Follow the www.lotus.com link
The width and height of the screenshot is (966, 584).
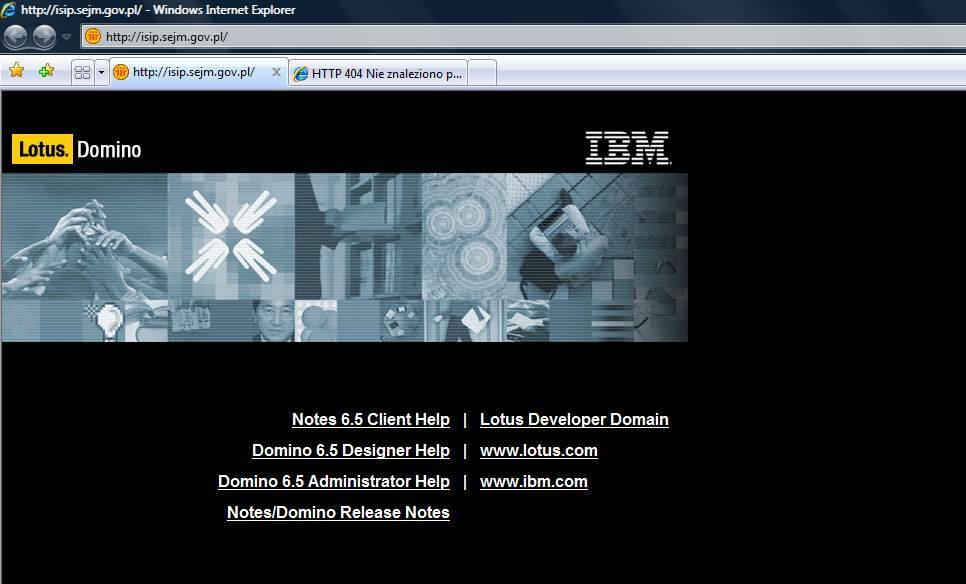point(538,450)
